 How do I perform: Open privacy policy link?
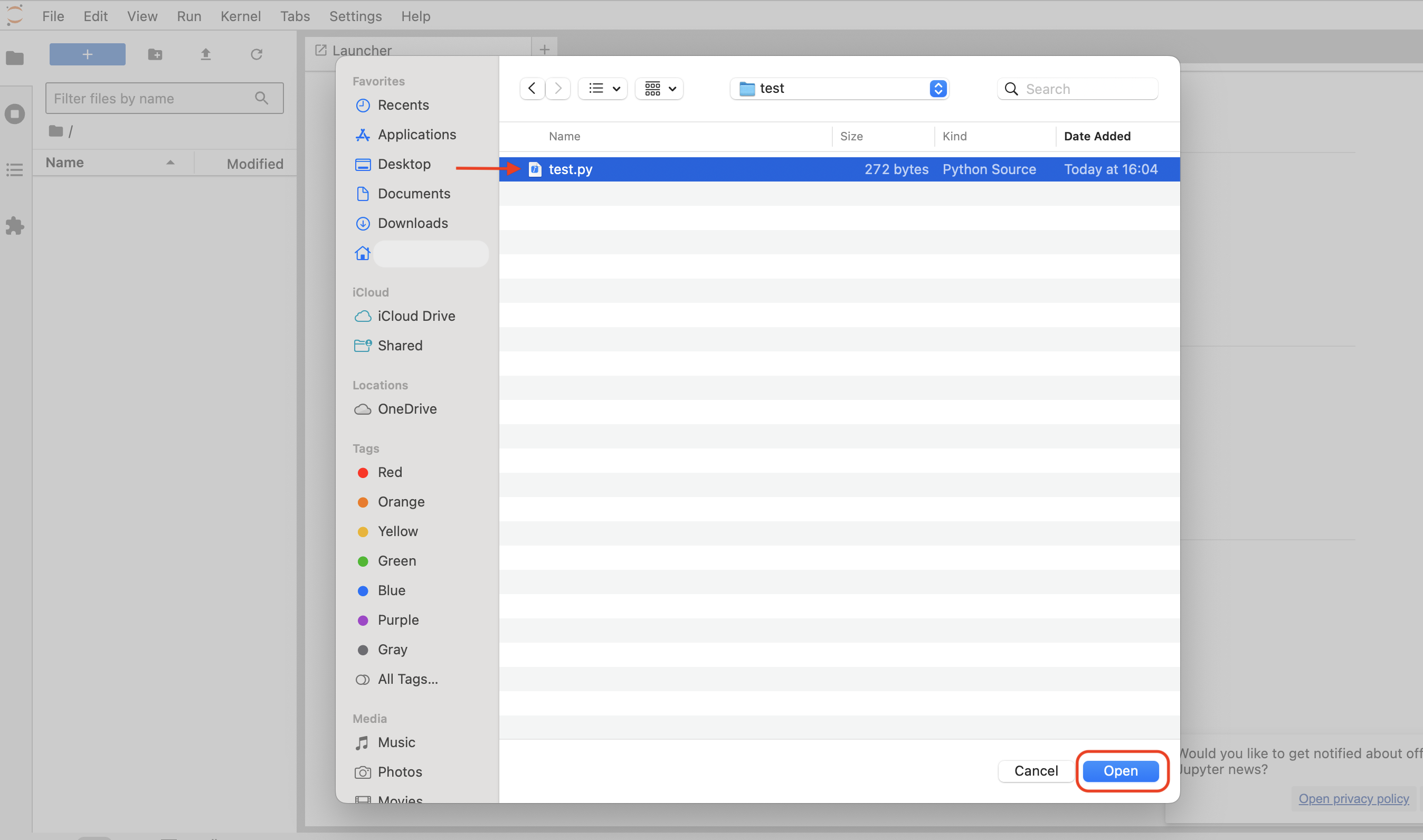coord(1353,798)
